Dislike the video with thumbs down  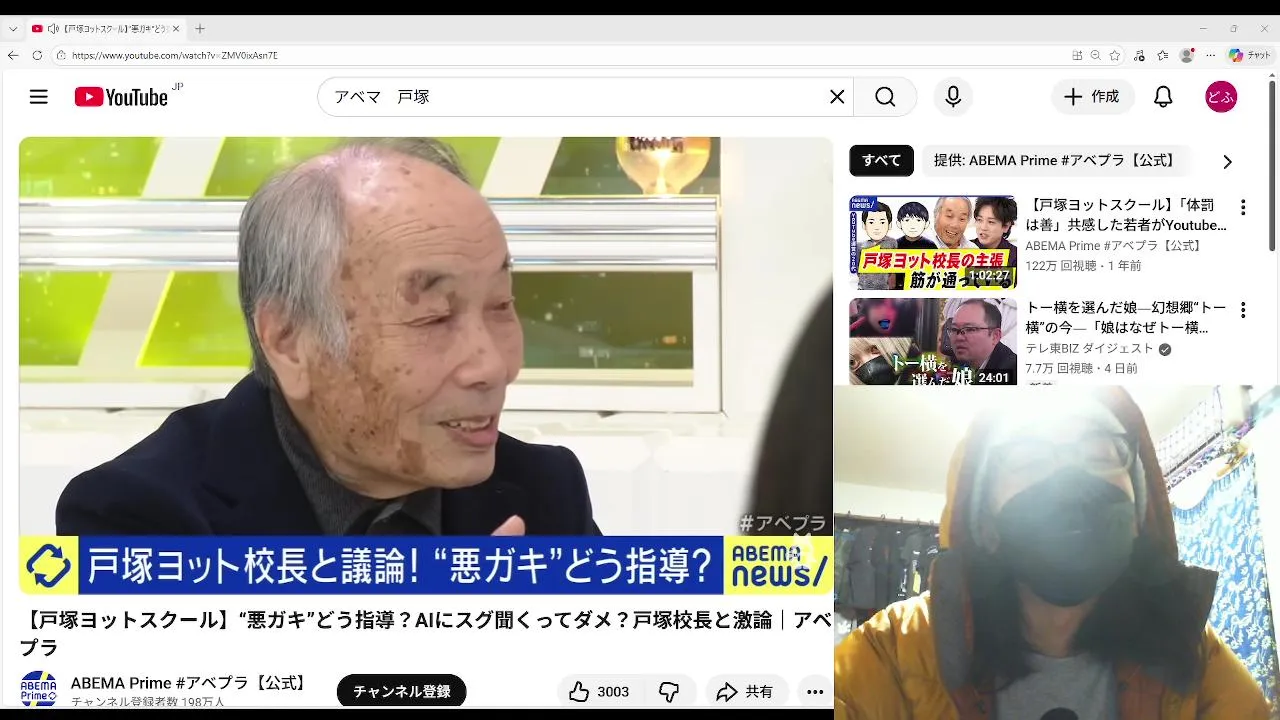(669, 691)
